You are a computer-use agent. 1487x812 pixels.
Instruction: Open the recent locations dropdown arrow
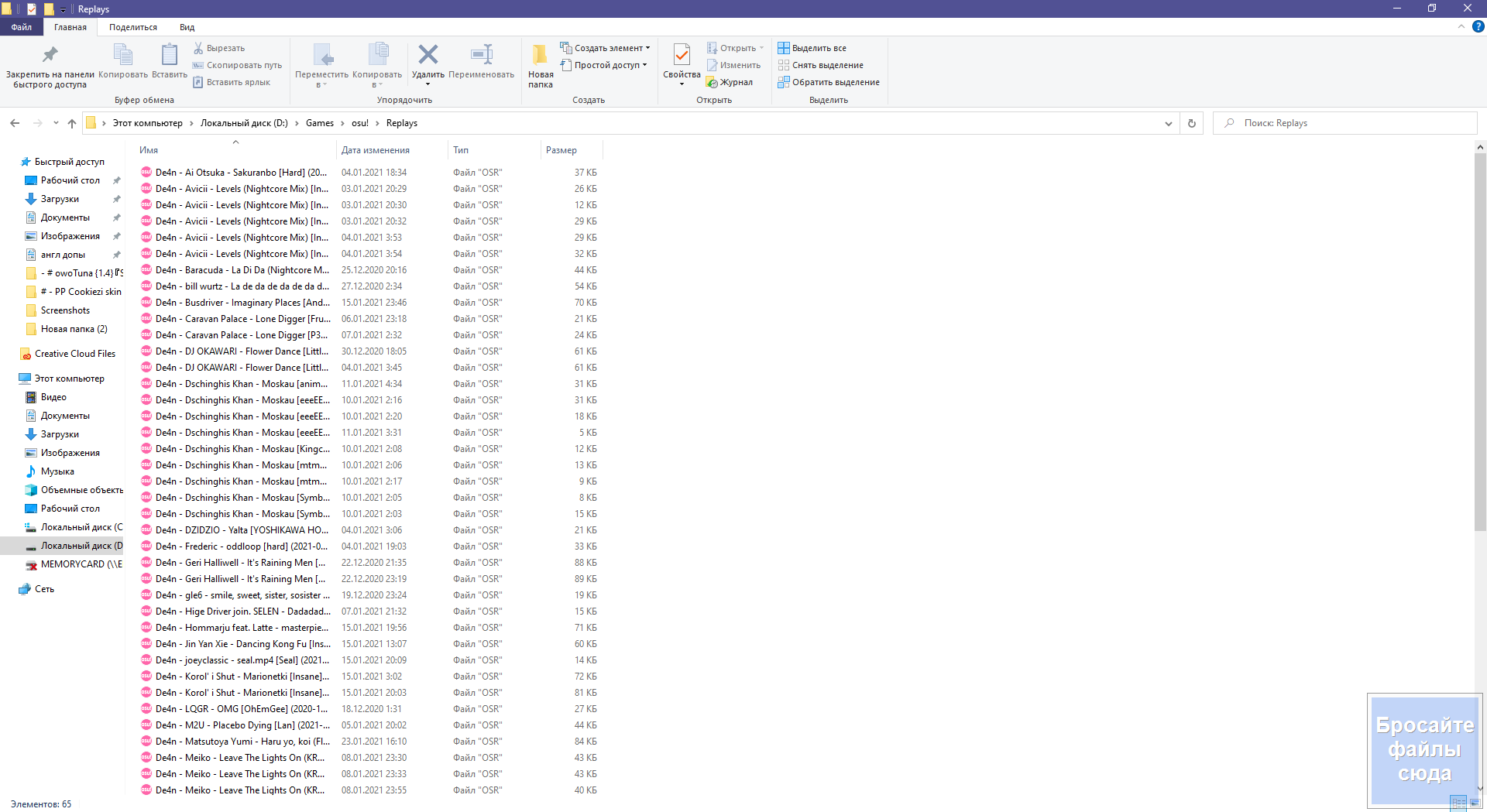tap(56, 123)
